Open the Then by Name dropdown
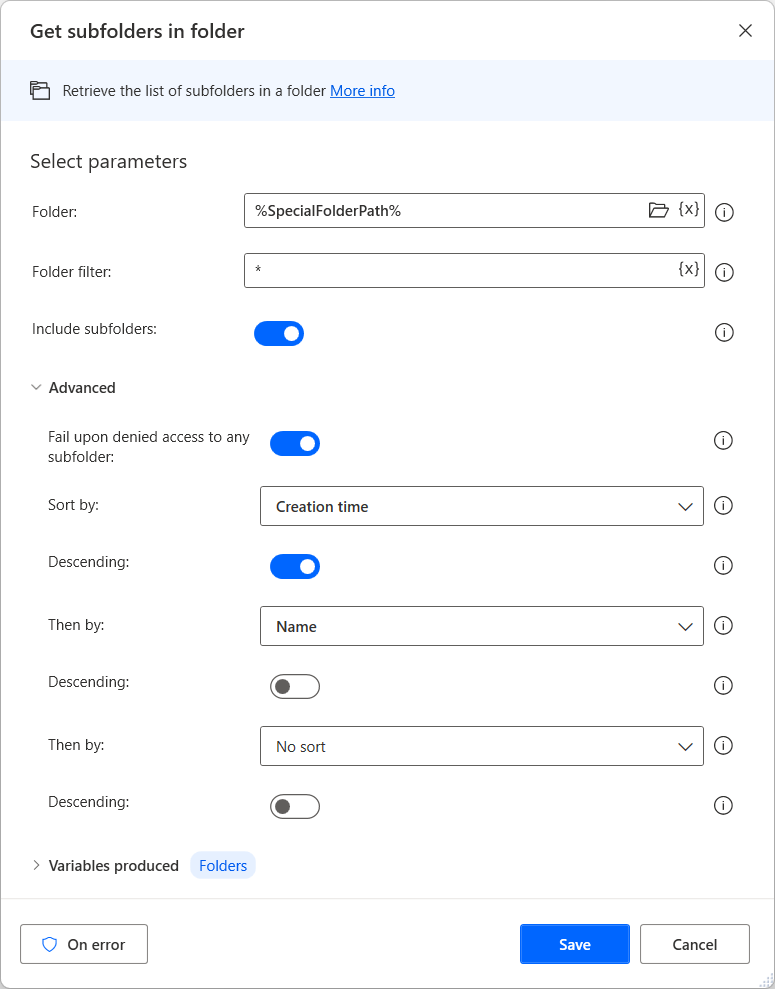Viewport: 775px width, 989px height. pyautogui.click(x=481, y=626)
